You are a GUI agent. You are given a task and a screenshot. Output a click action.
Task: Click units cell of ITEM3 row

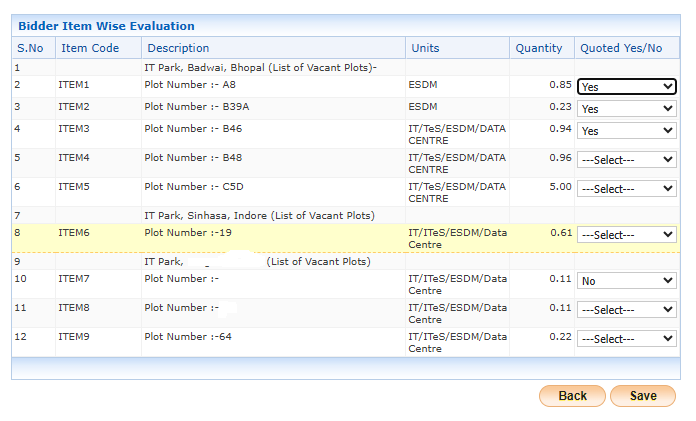click(x=457, y=134)
